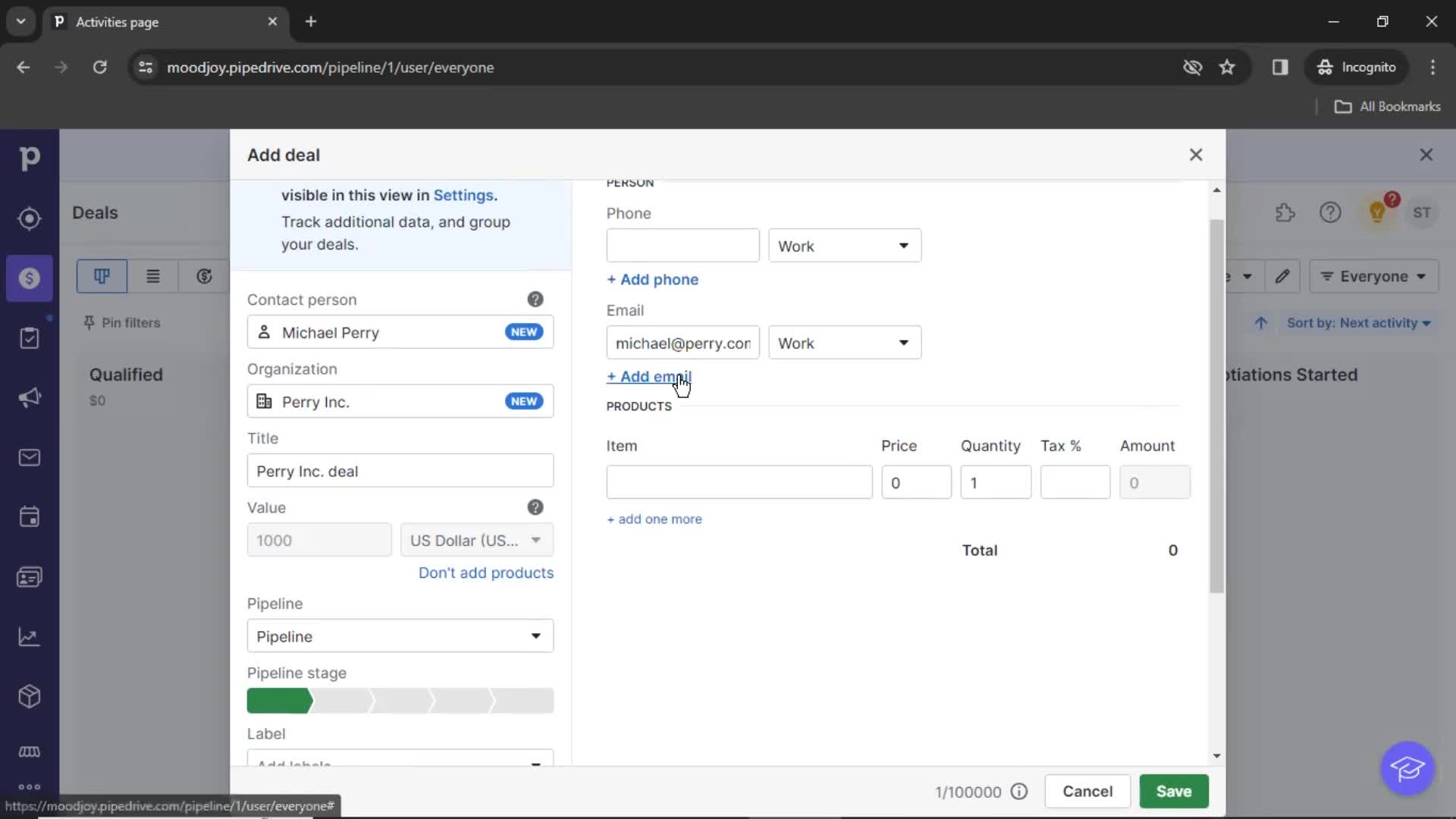Select the last pipeline stage segment
Viewport: 1456px width, 819px height.
[x=523, y=701]
